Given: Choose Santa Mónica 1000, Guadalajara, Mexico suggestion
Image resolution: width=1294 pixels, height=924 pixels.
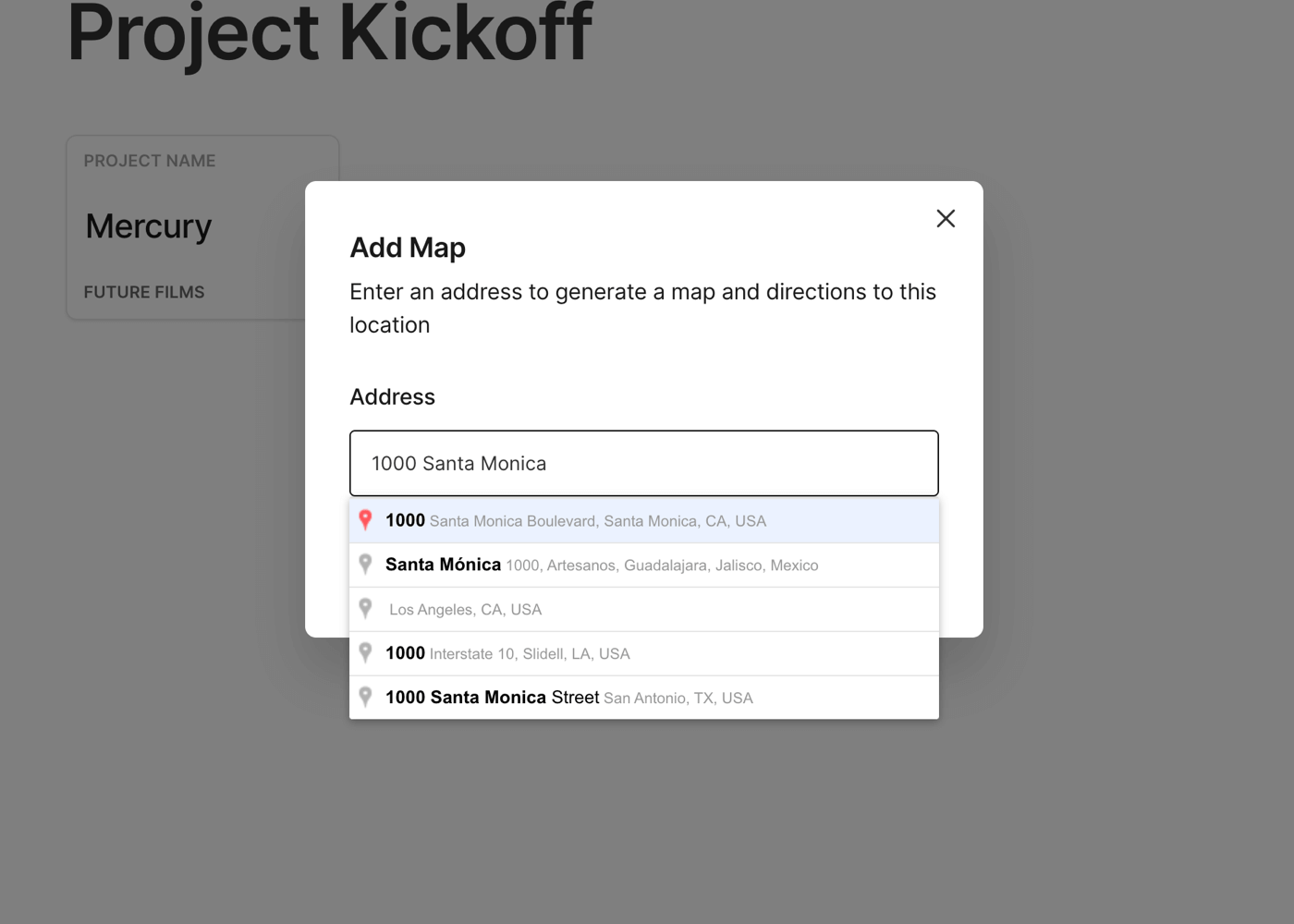Looking at the screenshot, I should point(601,565).
